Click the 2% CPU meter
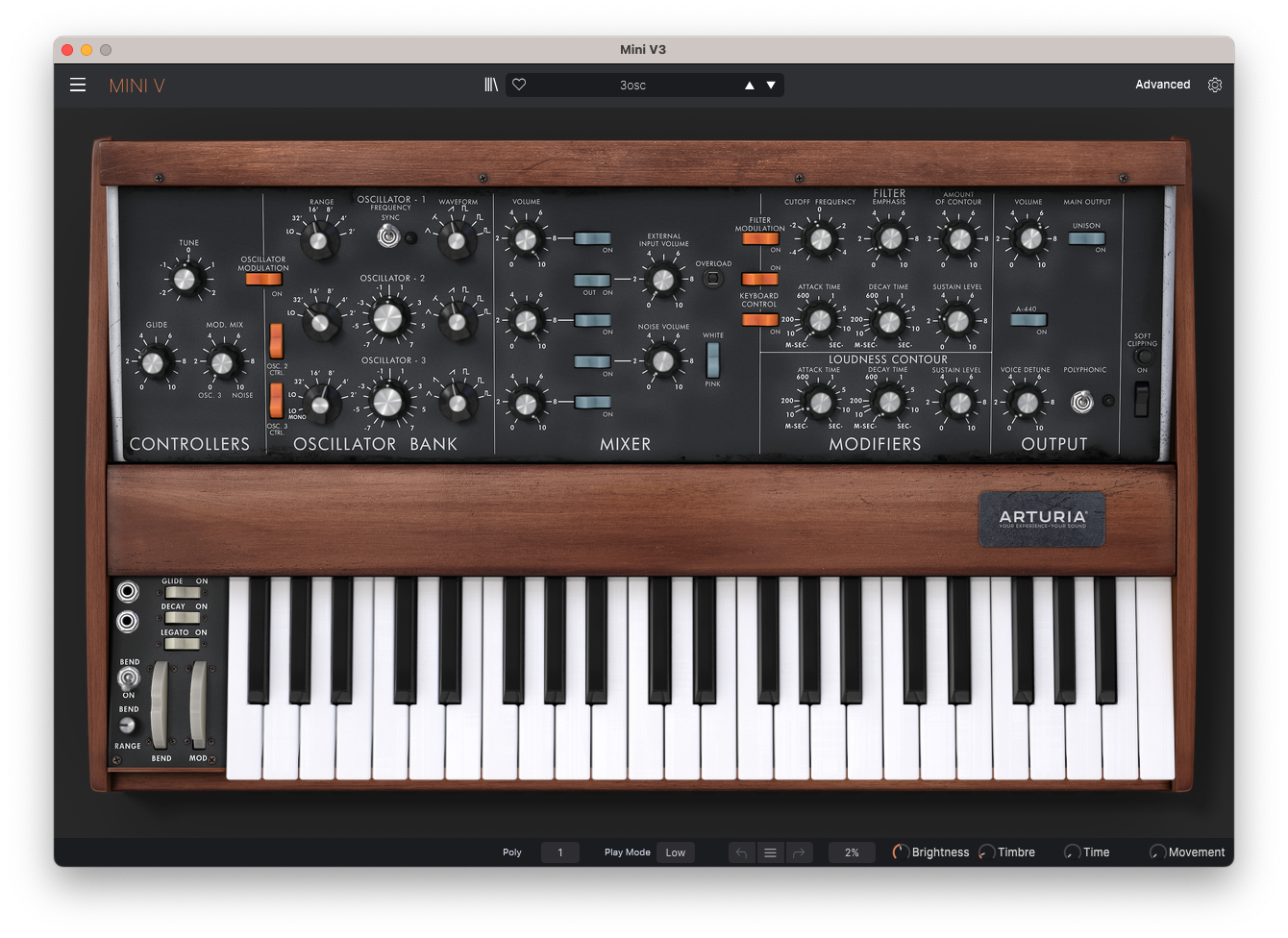Screen dimensions: 1288x938 (x=852, y=852)
